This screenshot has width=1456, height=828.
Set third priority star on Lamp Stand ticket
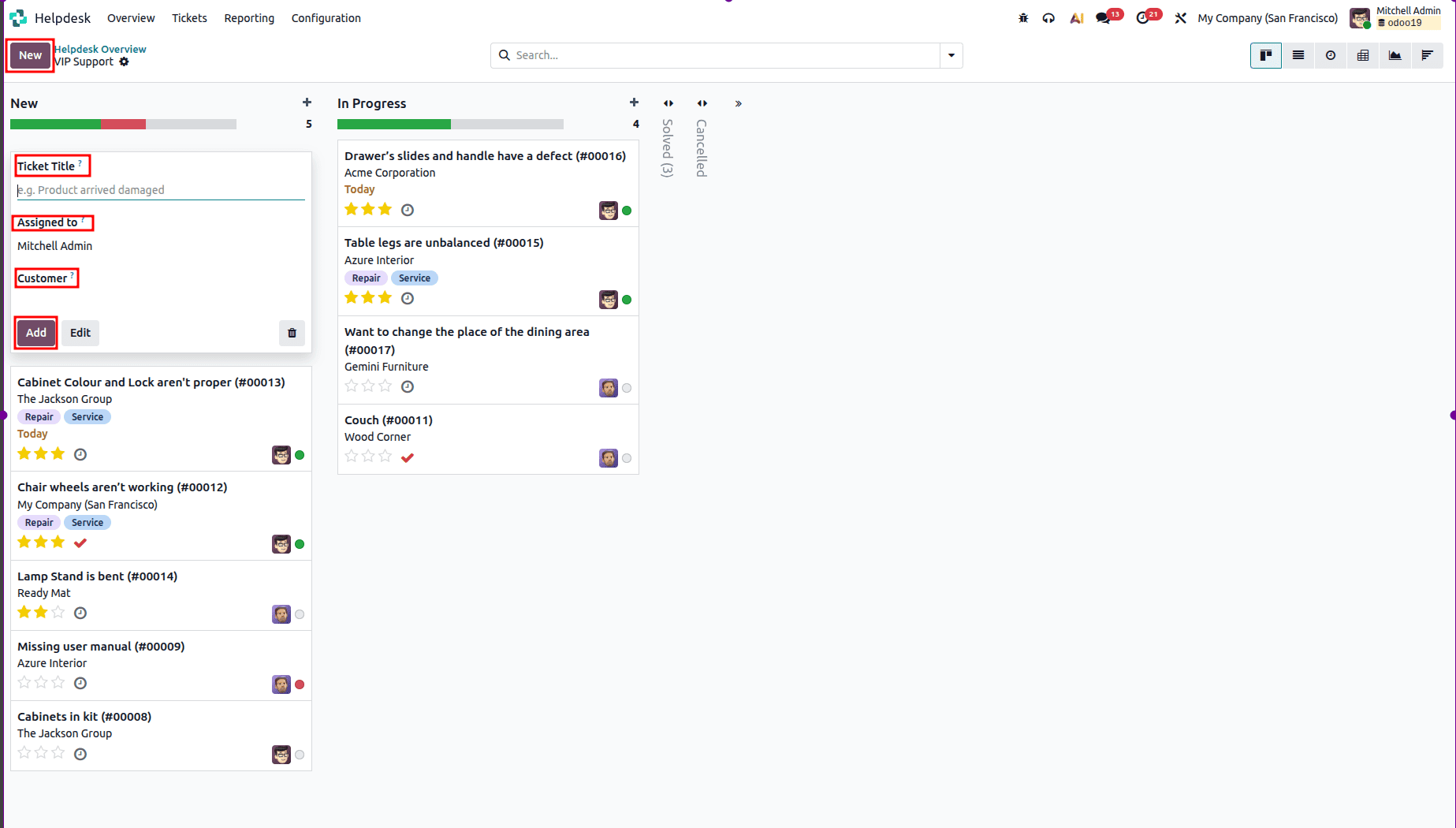pos(58,612)
